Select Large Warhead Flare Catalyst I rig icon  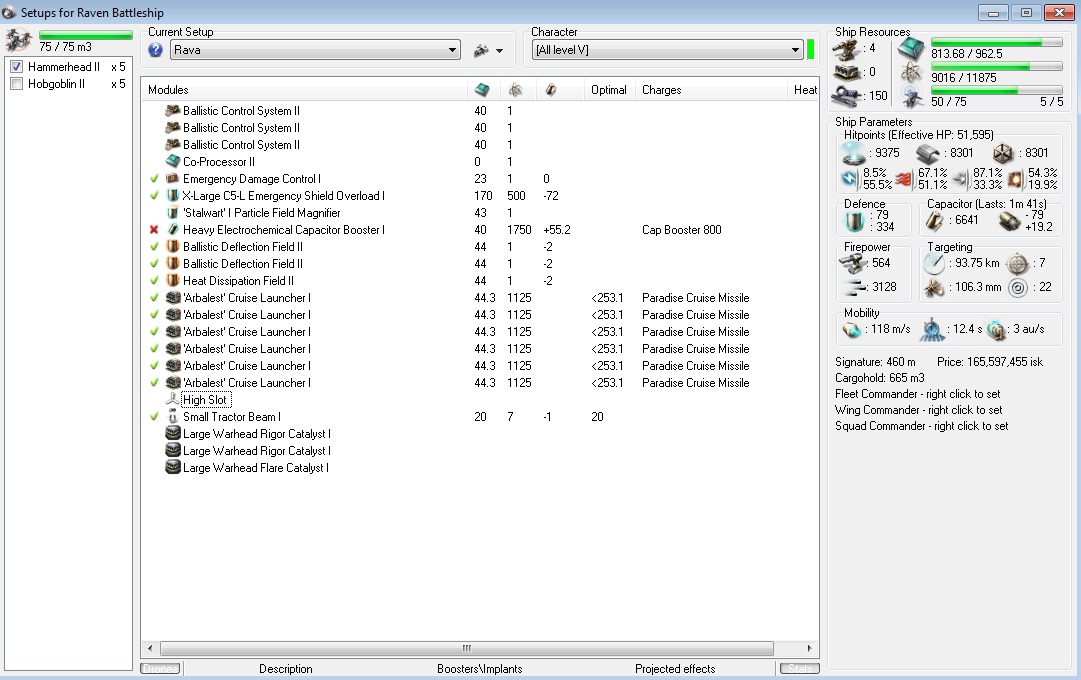173,468
